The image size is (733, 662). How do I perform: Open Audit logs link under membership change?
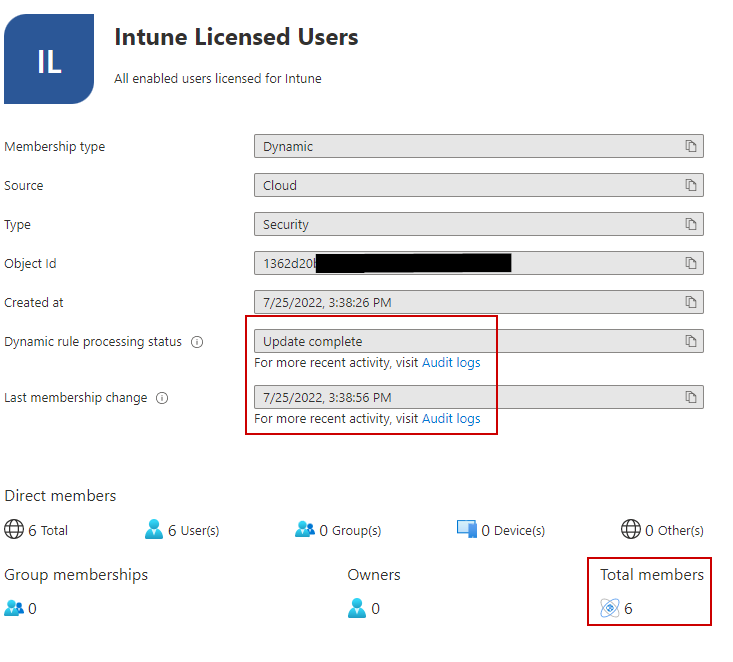click(451, 418)
